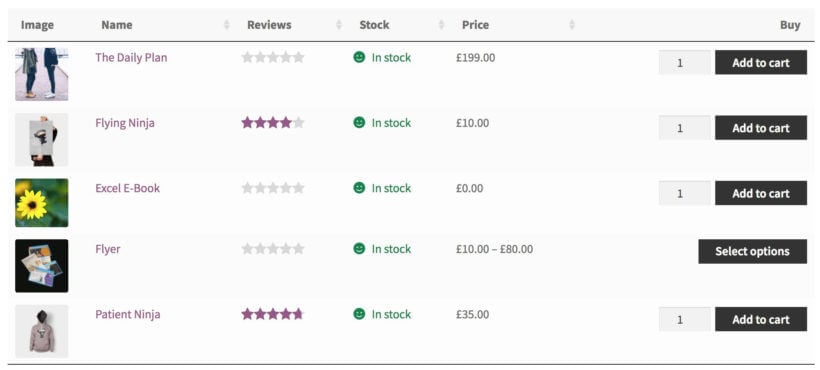Focus the quantity field for Excel E-Book
The image size is (820, 370).
coord(685,193)
